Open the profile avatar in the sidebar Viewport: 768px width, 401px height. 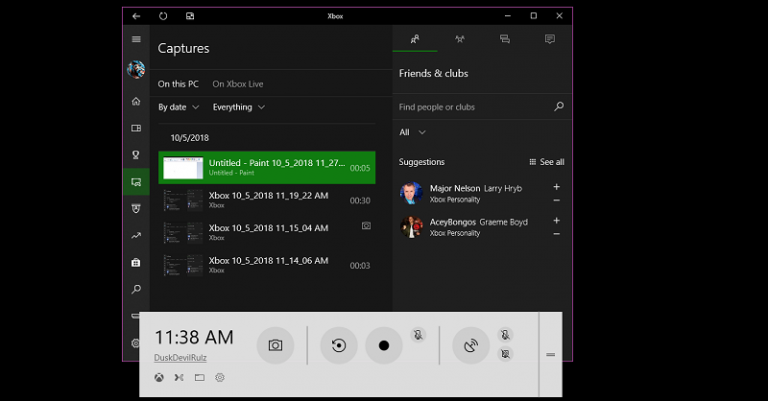click(x=136, y=70)
